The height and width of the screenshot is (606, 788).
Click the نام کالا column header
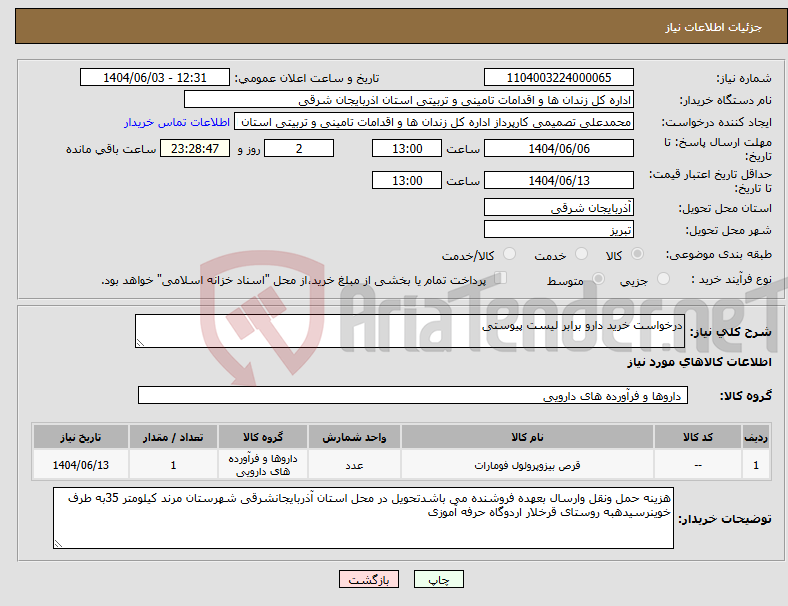[527, 437]
